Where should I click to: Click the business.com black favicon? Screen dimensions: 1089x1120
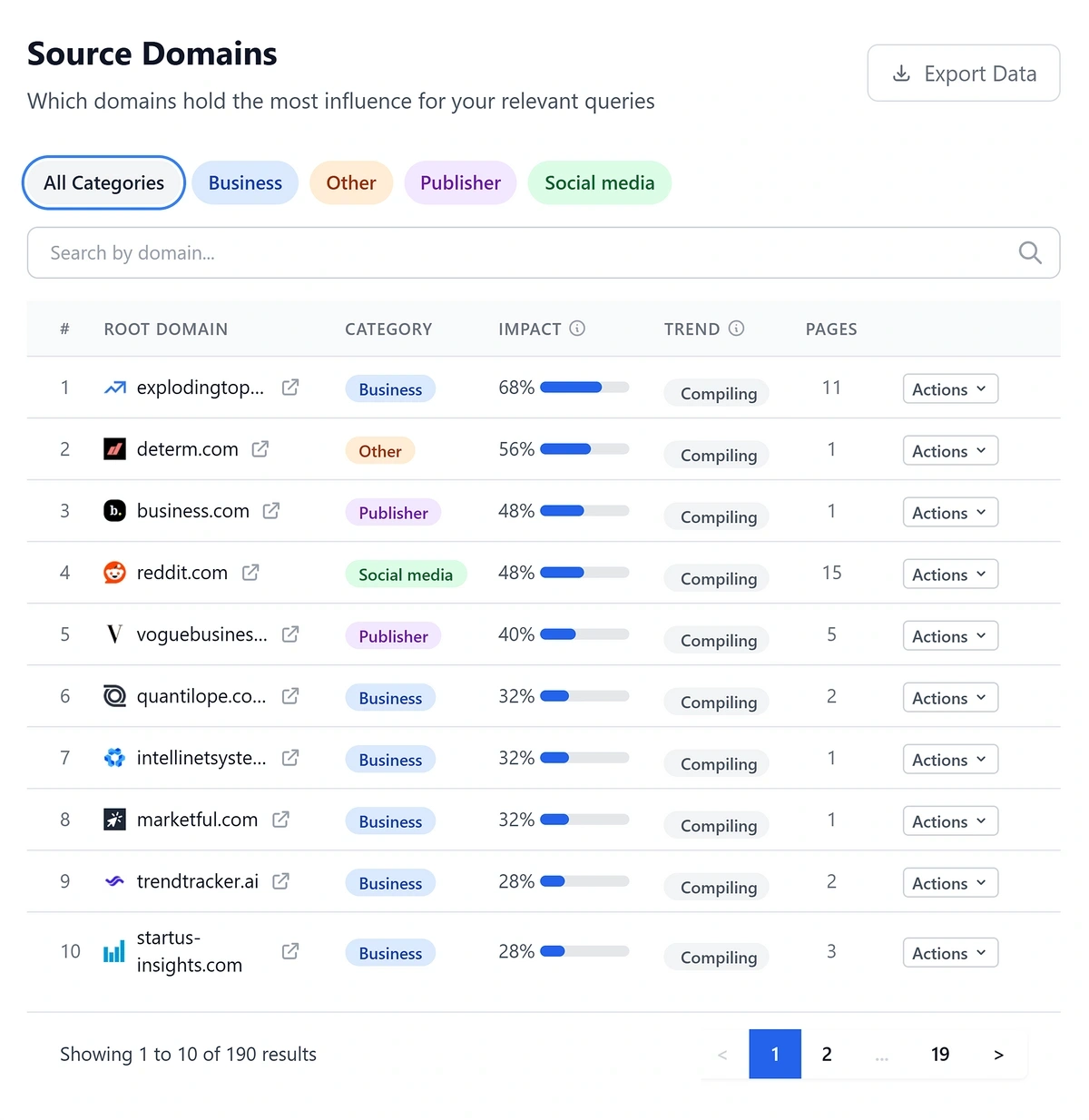pos(114,511)
